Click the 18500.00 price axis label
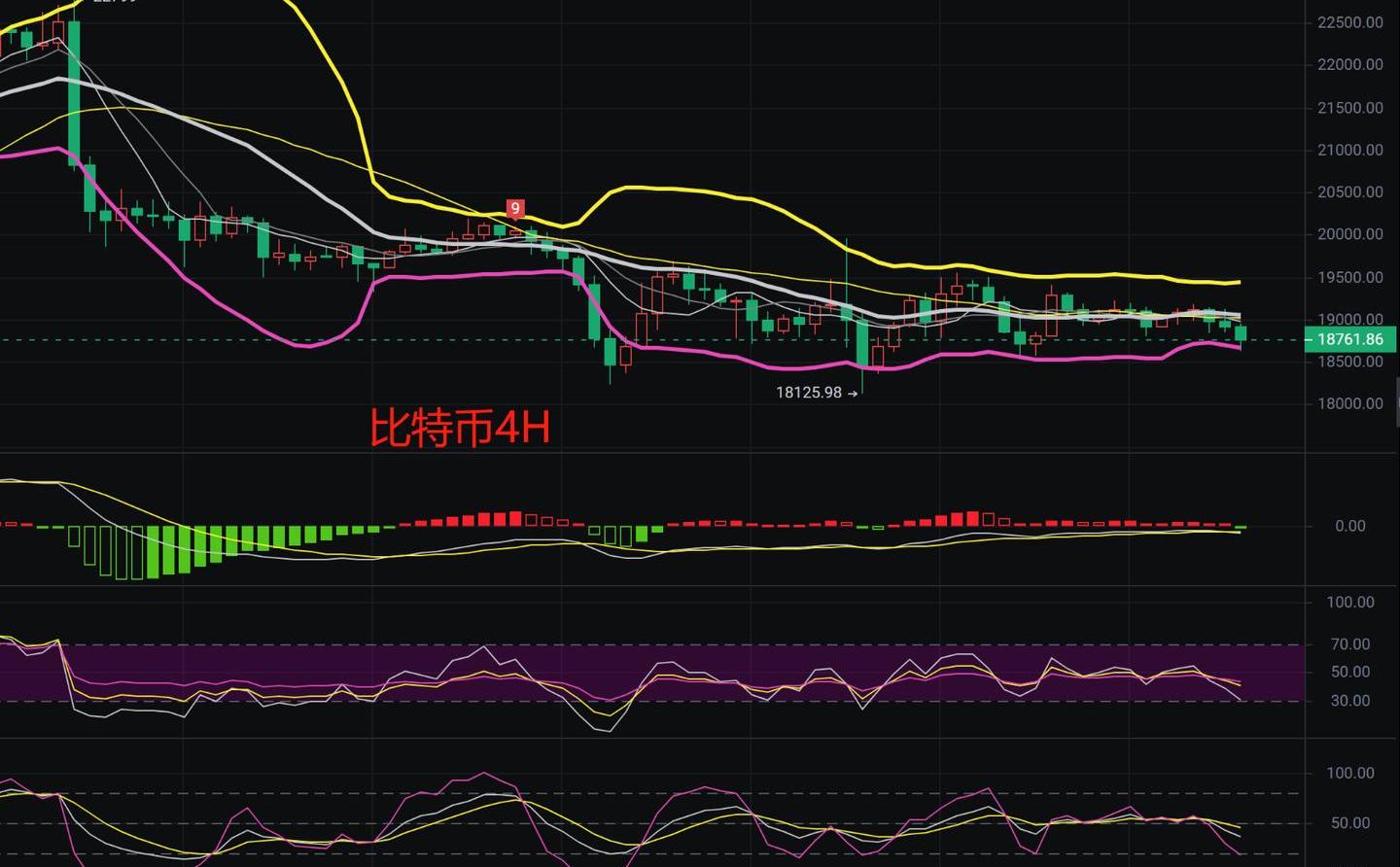Screen dimensions: 1400x867 click(1349, 362)
